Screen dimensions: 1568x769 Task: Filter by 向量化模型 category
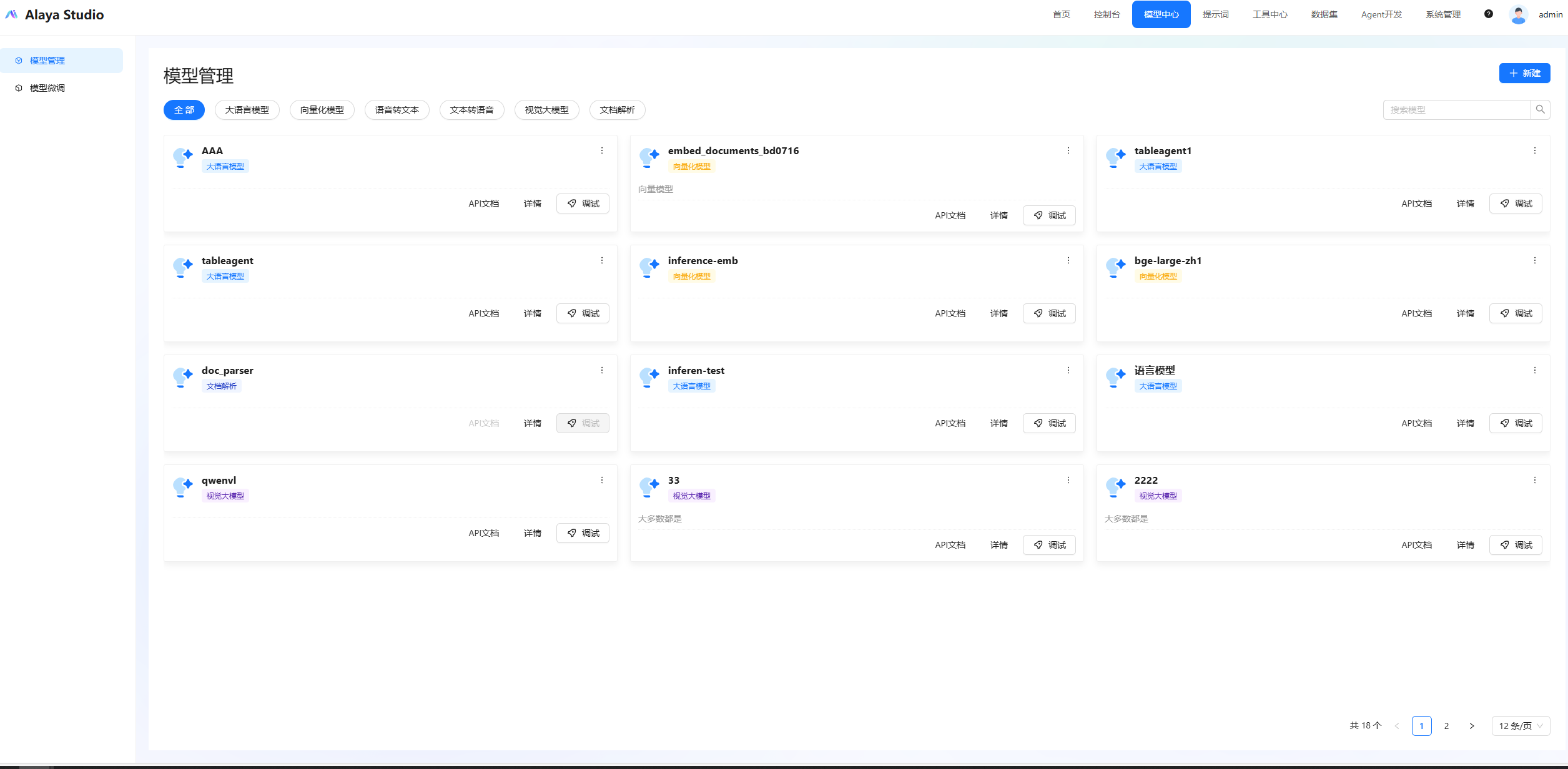point(322,110)
